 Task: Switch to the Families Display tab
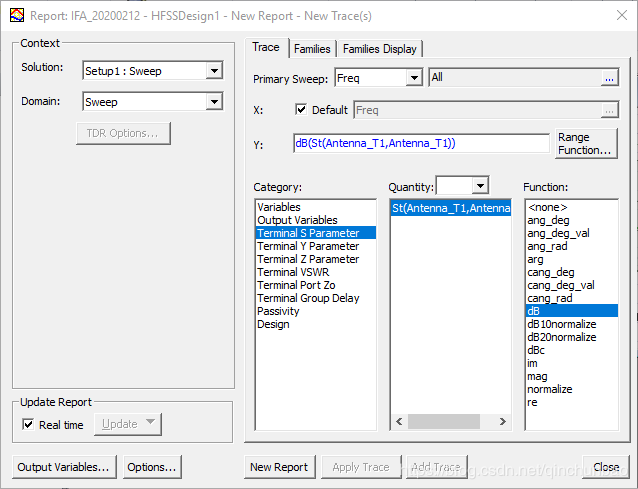coord(380,49)
